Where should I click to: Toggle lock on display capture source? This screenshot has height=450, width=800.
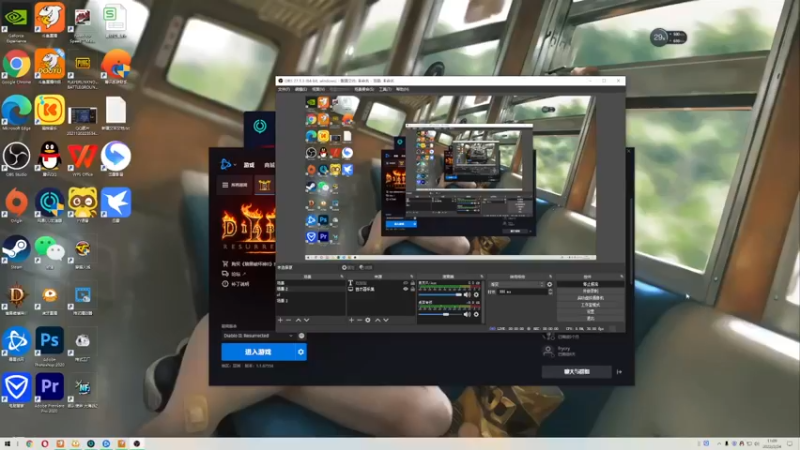point(412,289)
